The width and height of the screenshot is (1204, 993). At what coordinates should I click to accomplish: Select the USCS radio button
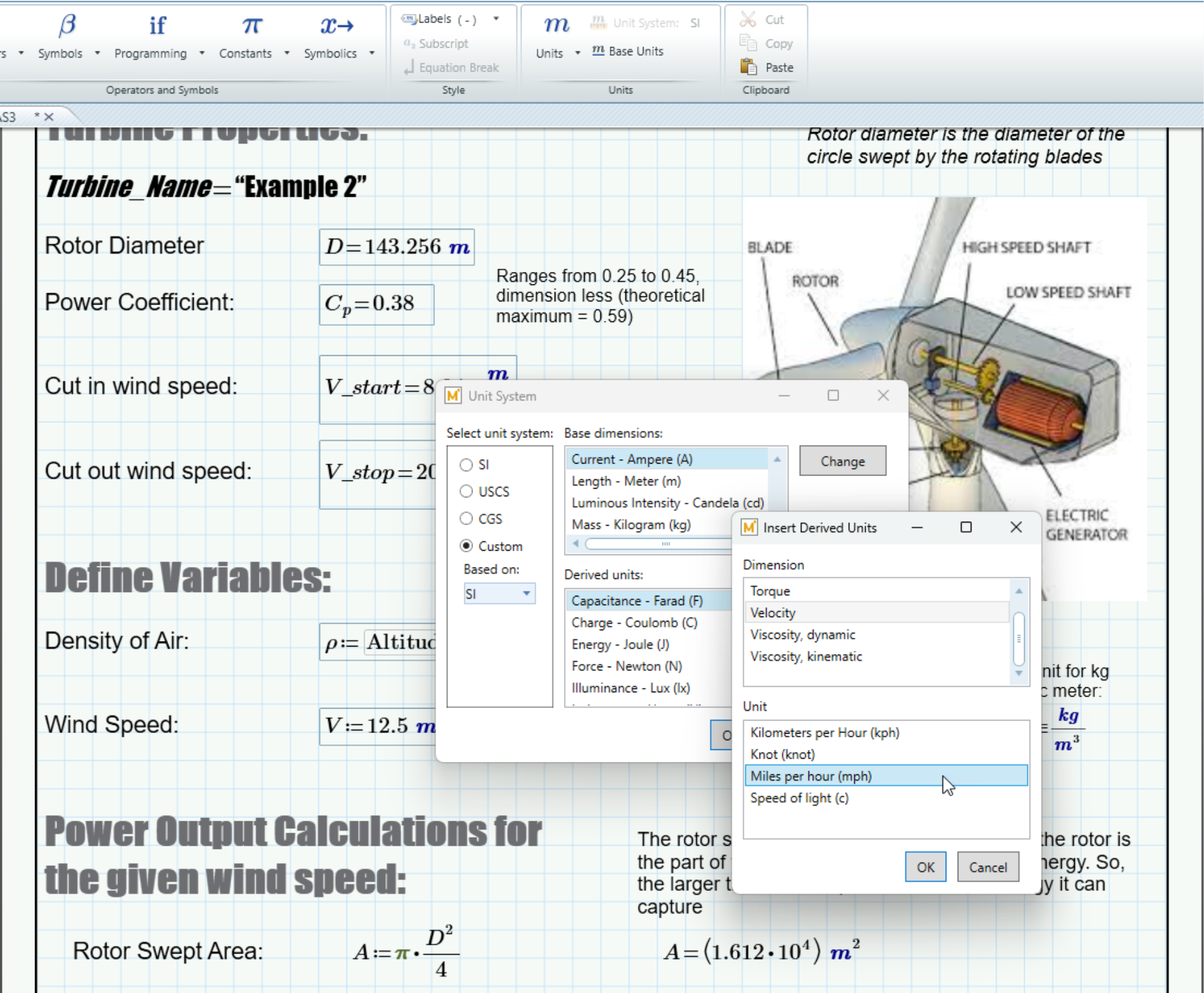pyautogui.click(x=466, y=491)
